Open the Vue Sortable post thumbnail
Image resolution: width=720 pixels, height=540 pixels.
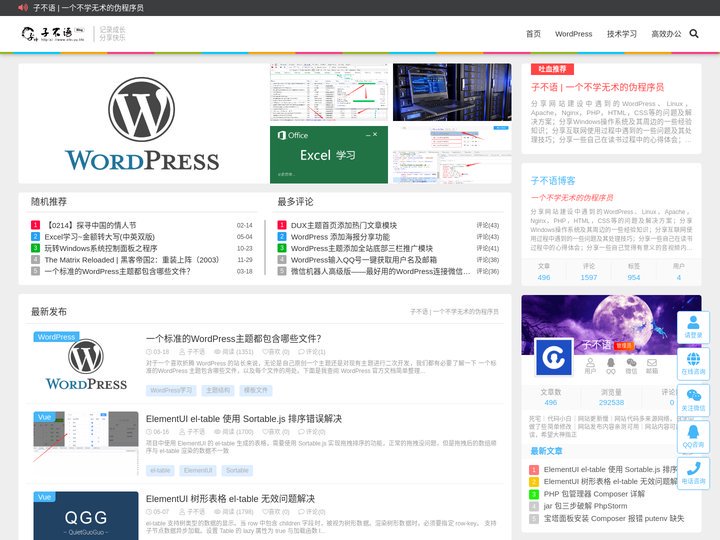point(86,444)
